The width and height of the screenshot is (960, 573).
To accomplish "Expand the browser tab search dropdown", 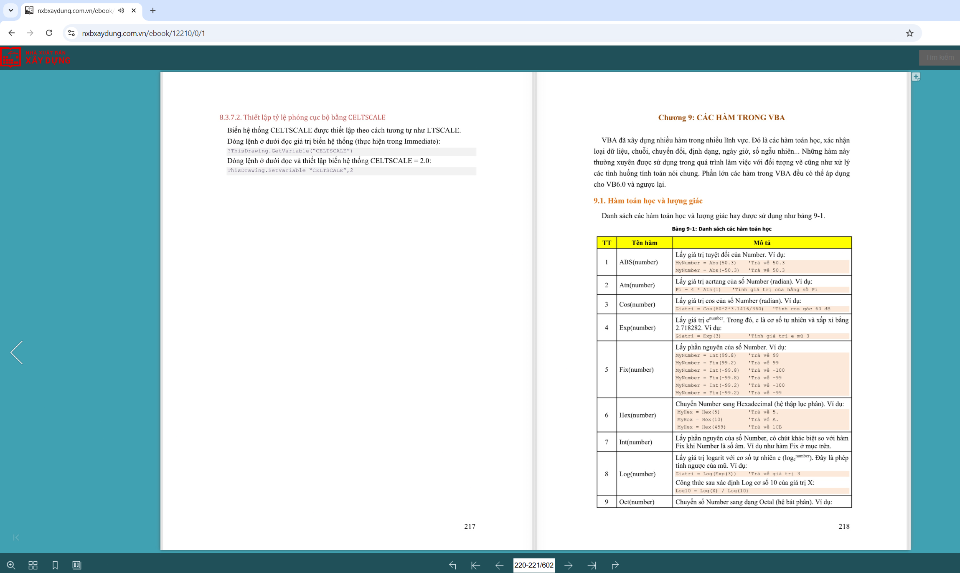I will click(x=11, y=10).
